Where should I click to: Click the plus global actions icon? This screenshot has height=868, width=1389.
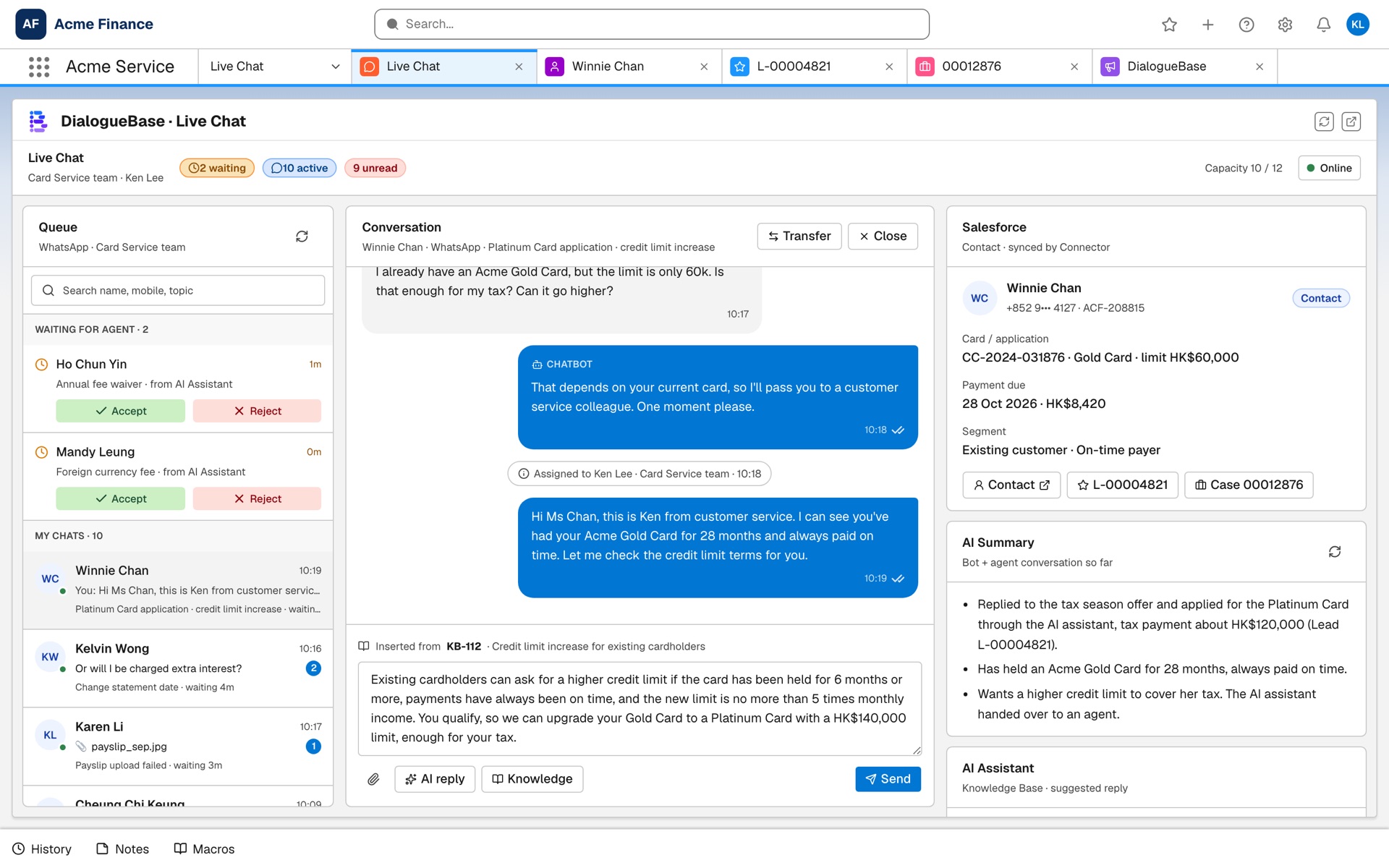pos(1207,25)
